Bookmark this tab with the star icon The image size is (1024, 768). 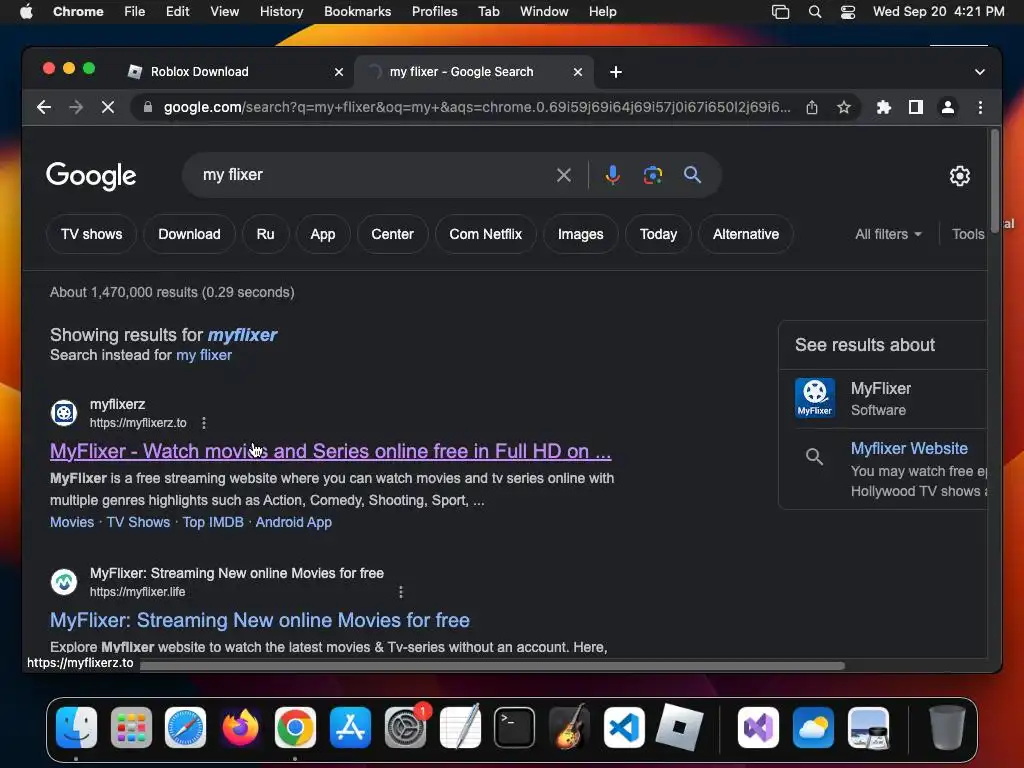pos(844,107)
